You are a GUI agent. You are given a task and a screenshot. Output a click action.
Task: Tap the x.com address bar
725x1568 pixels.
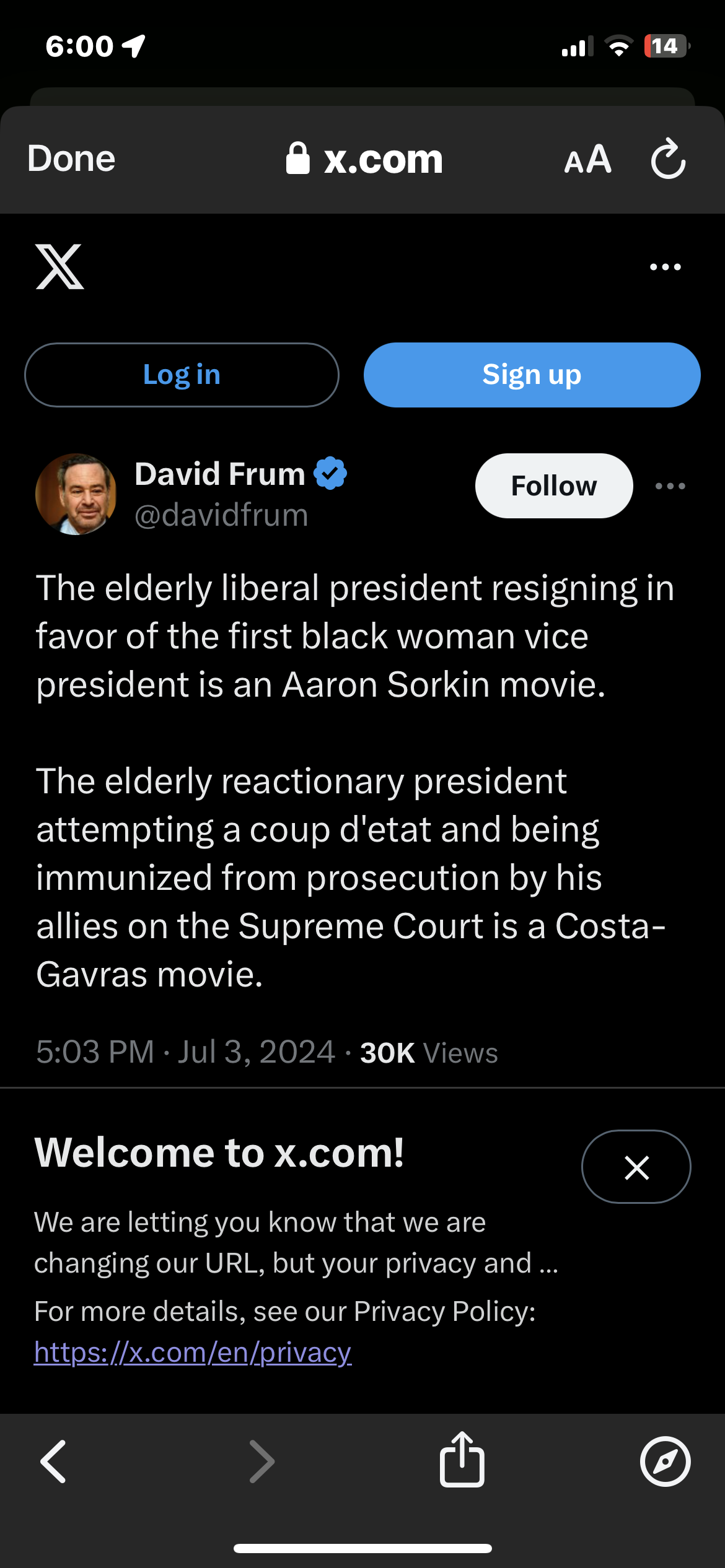[x=383, y=159]
